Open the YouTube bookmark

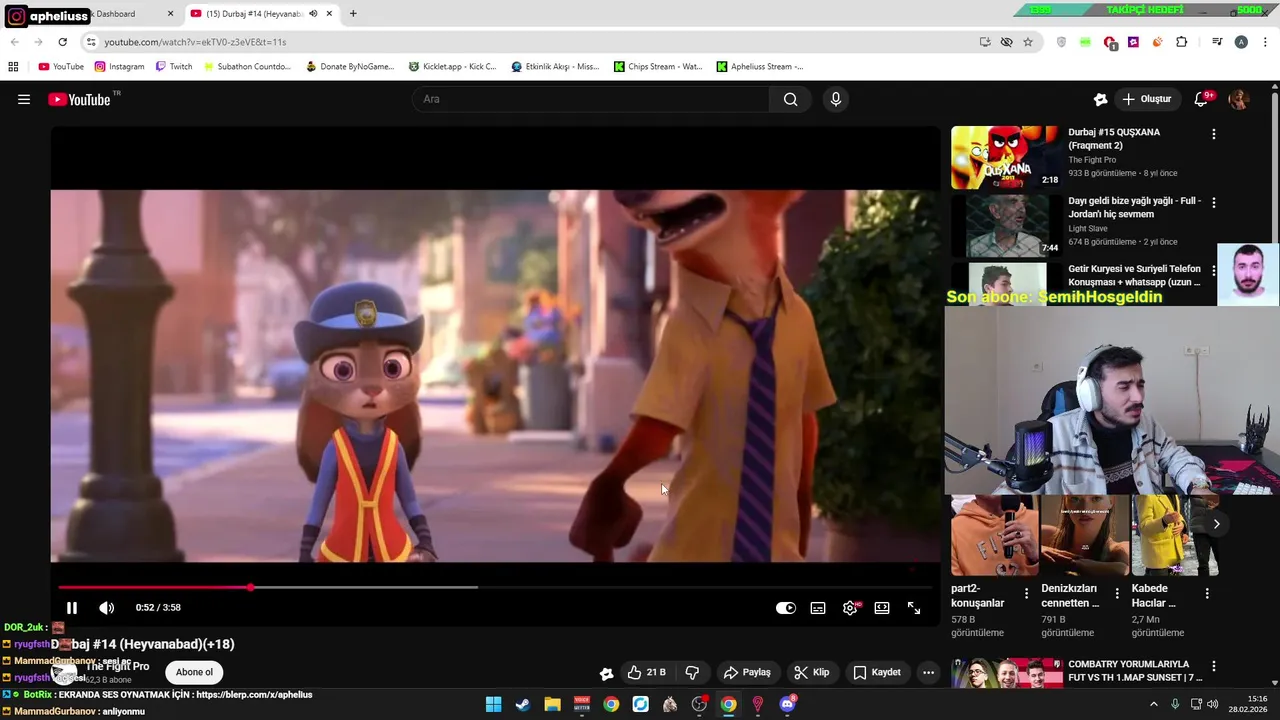[61, 67]
